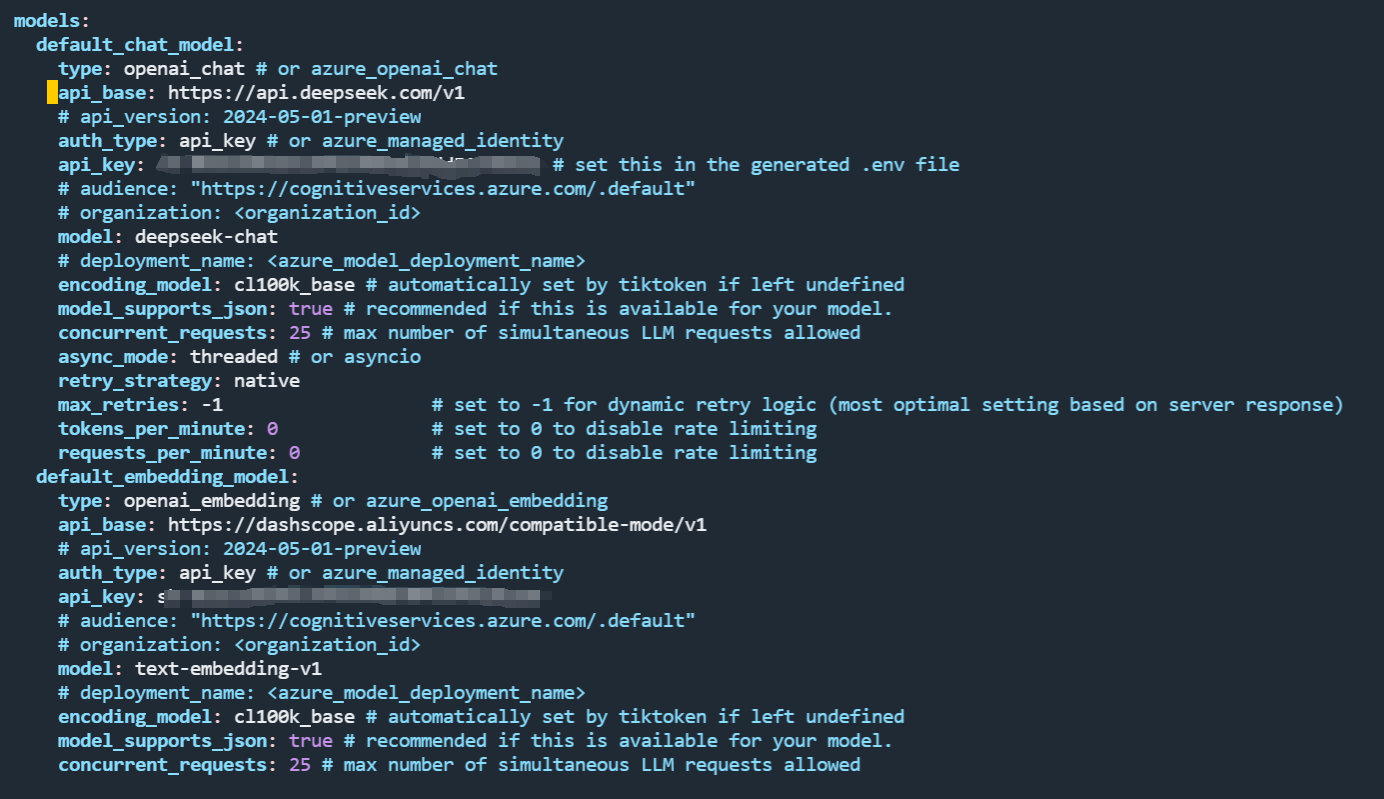Select the default_embedding_model section key
1384x799 pixels.
(x=167, y=477)
